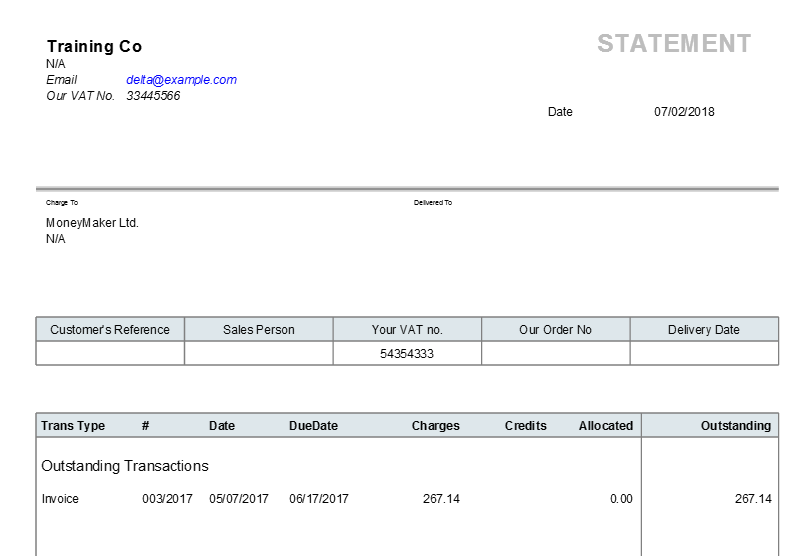Click the Customer's Reference column header
Image resolution: width=808 pixels, height=556 pixels.
point(110,330)
